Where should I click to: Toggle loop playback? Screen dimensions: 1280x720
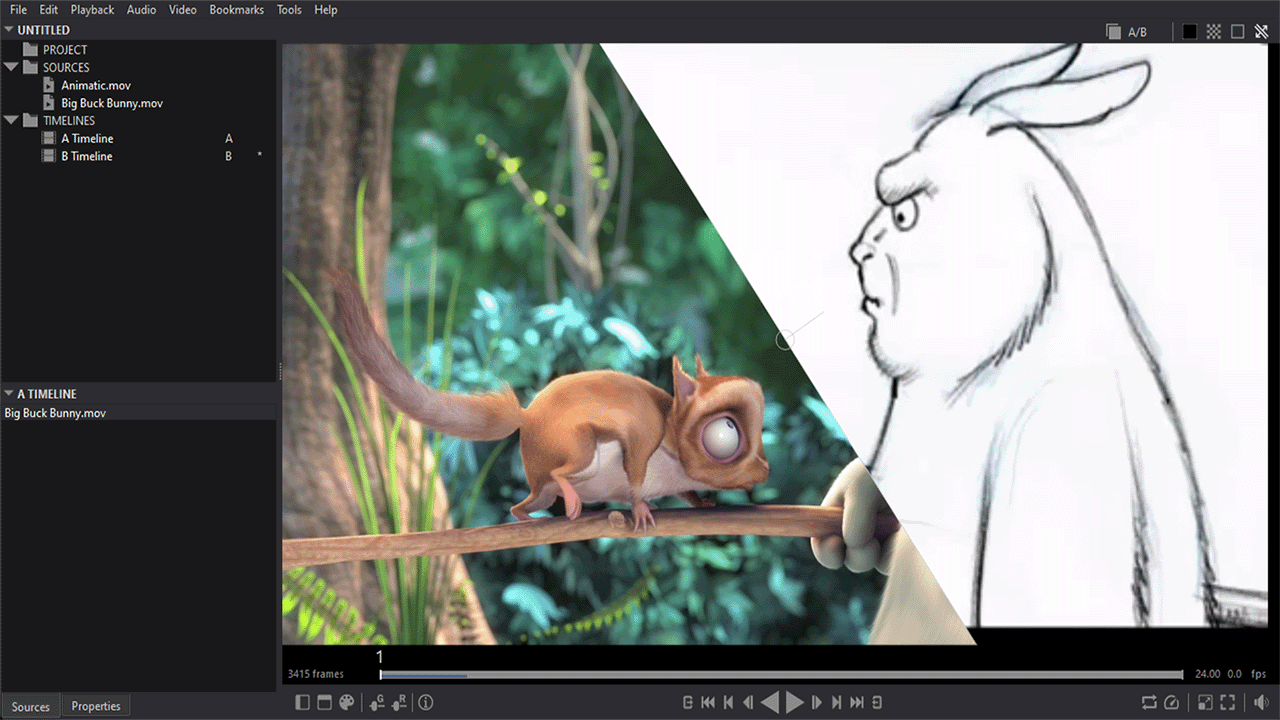click(1148, 703)
